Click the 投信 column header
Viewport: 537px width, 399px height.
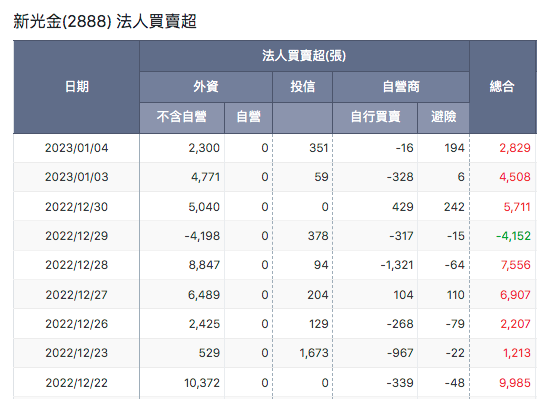[x=302, y=87]
